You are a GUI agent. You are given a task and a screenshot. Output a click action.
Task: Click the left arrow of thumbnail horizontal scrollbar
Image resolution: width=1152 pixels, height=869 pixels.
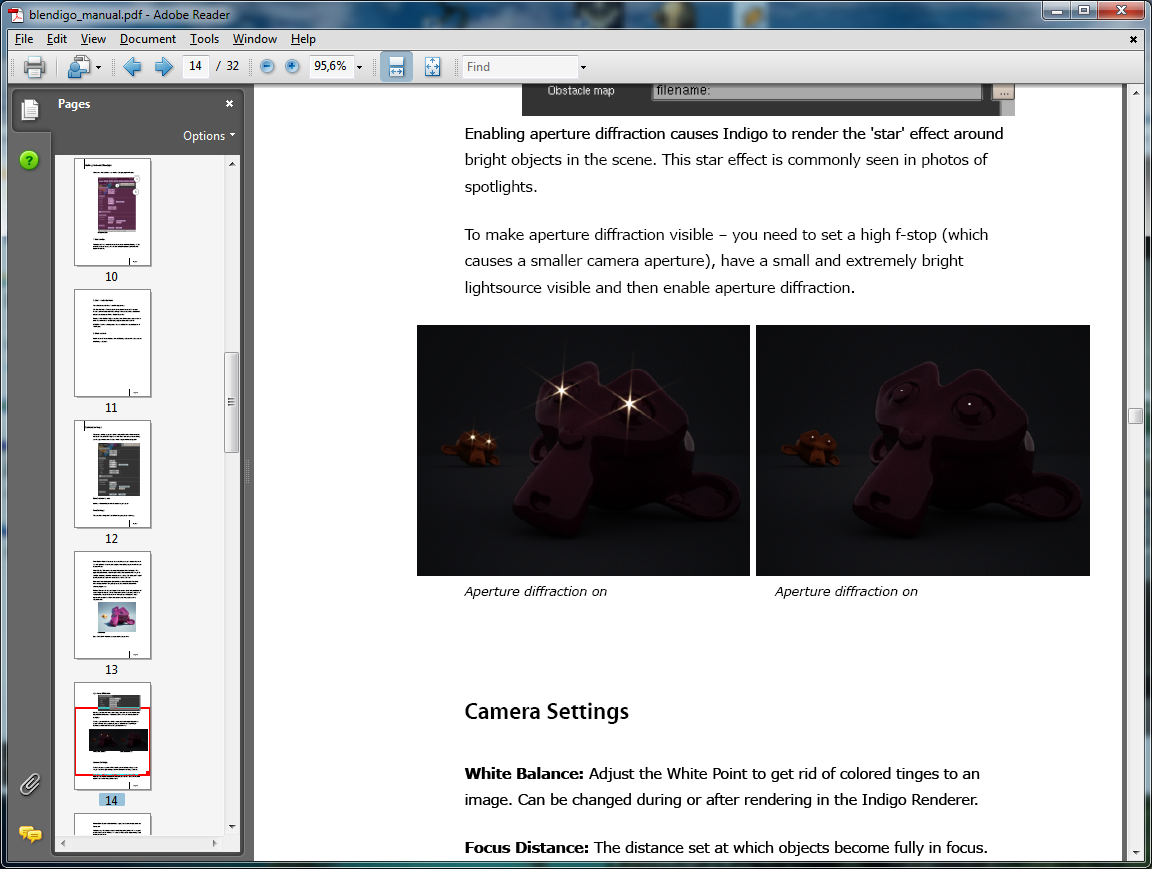pos(63,843)
